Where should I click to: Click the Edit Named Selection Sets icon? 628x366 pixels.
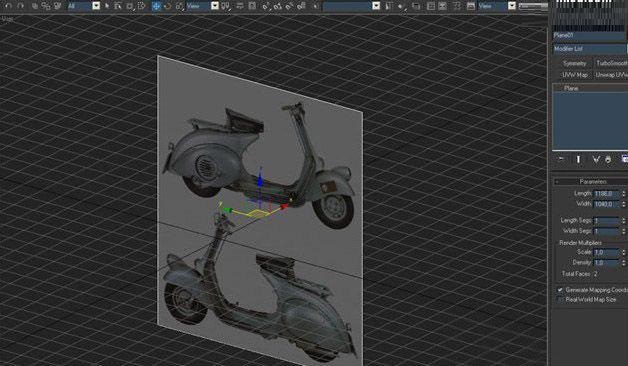click(316, 6)
